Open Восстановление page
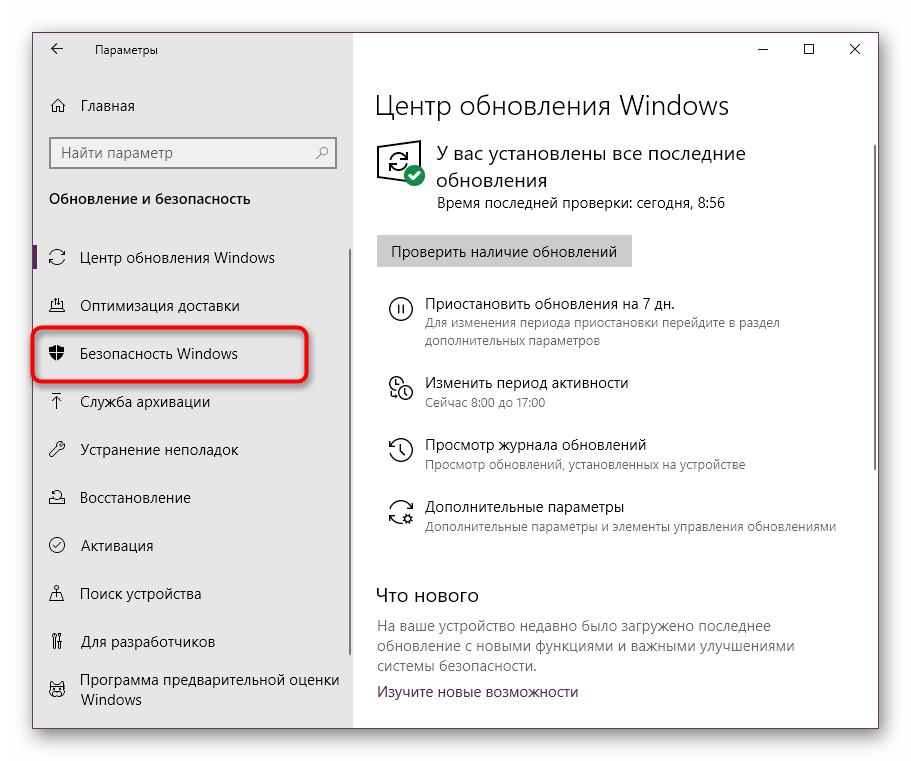This screenshot has width=911, height=761. click(135, 498)
